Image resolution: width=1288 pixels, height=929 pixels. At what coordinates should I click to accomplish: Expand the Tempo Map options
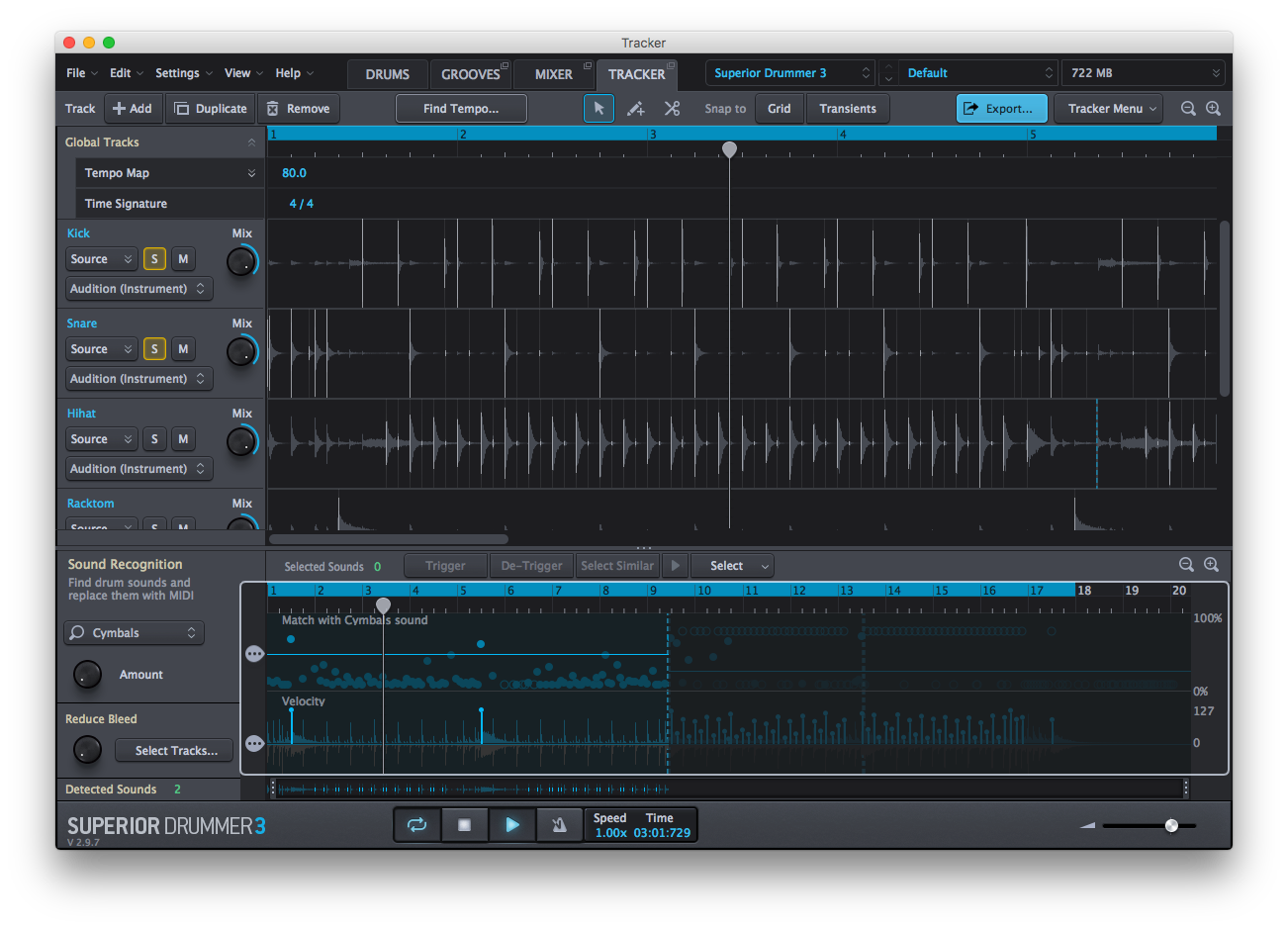(251, 173)
